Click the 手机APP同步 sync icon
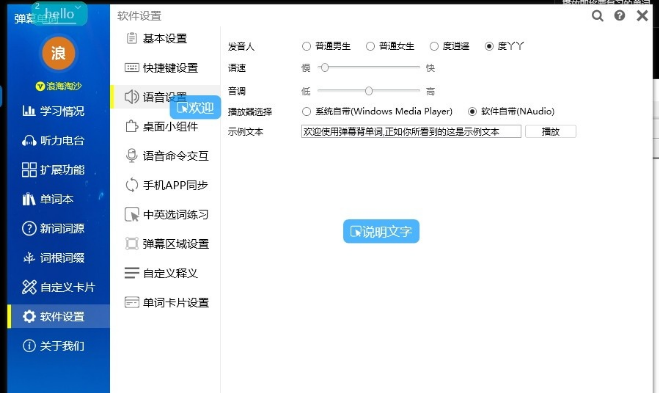This screenshot has height=393, width=659. [132, 185]
